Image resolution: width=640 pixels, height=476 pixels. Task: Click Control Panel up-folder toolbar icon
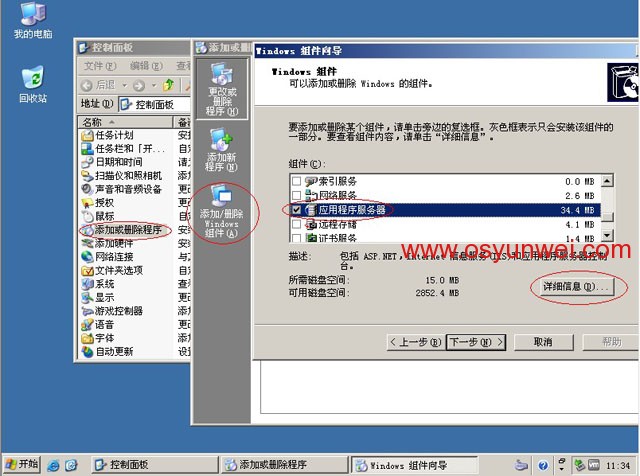(x=168, y=85)
